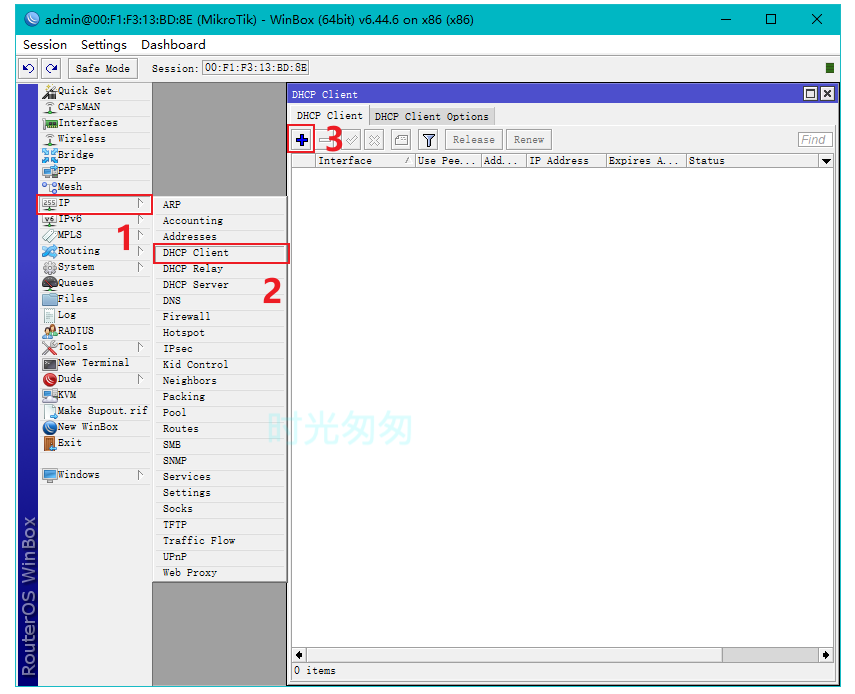Image resolution: width=855 pixels, height=694 pixels.
Task: Open Wireless in sidebar
Action: click(x=95, y=139)
